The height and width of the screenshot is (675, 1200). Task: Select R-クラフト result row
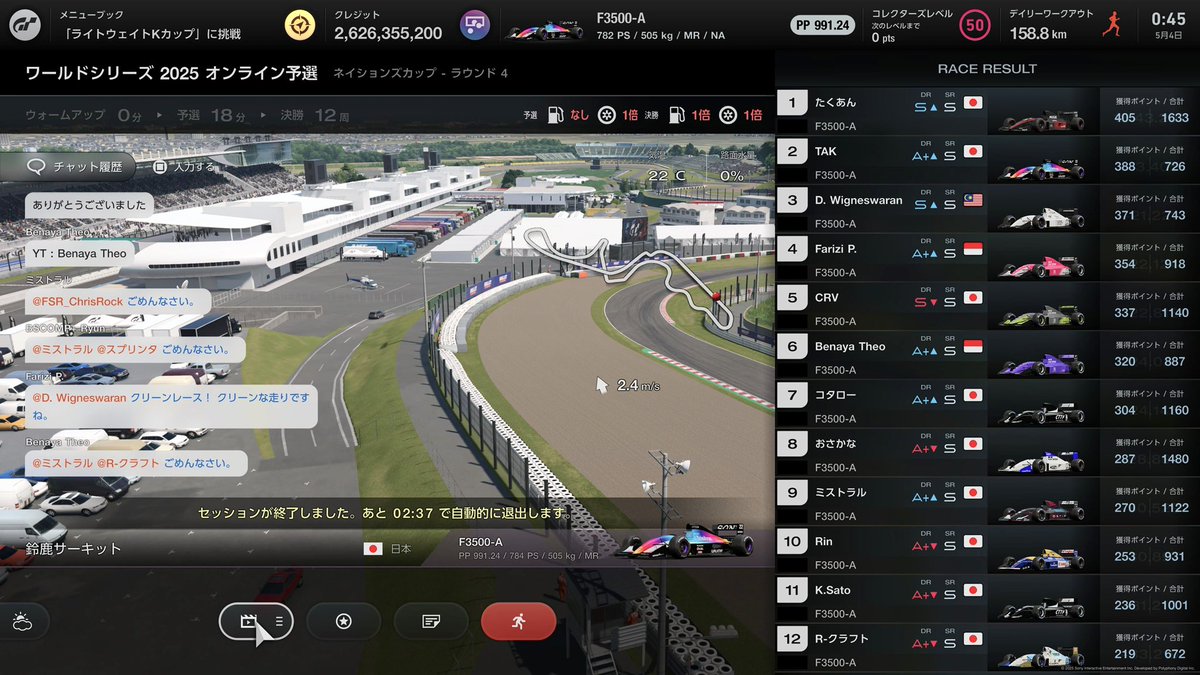pyautogui.click(x=987, y=646)
